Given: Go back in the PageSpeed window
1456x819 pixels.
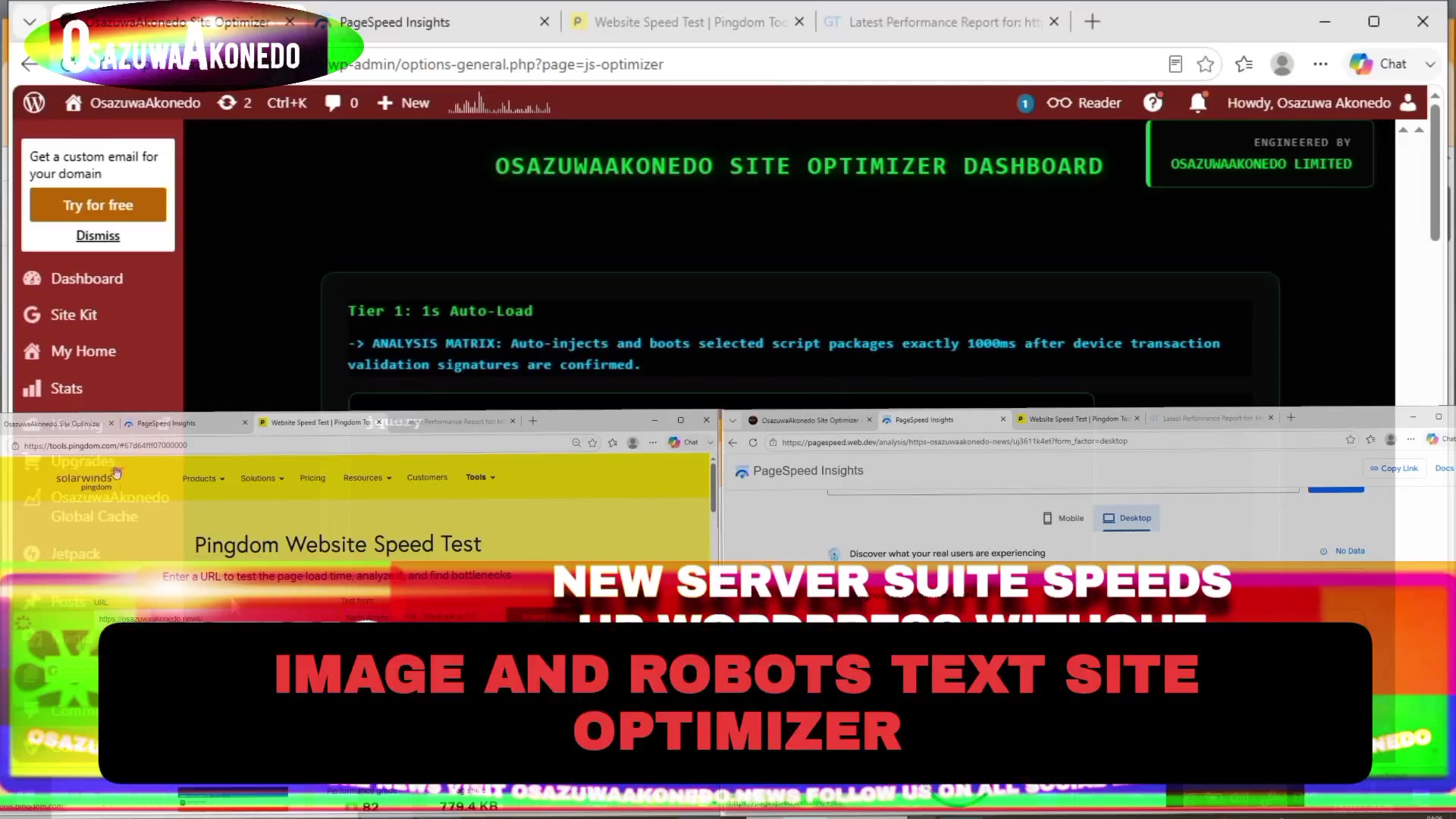Looking at the screenshot, I should pos(733,442).
